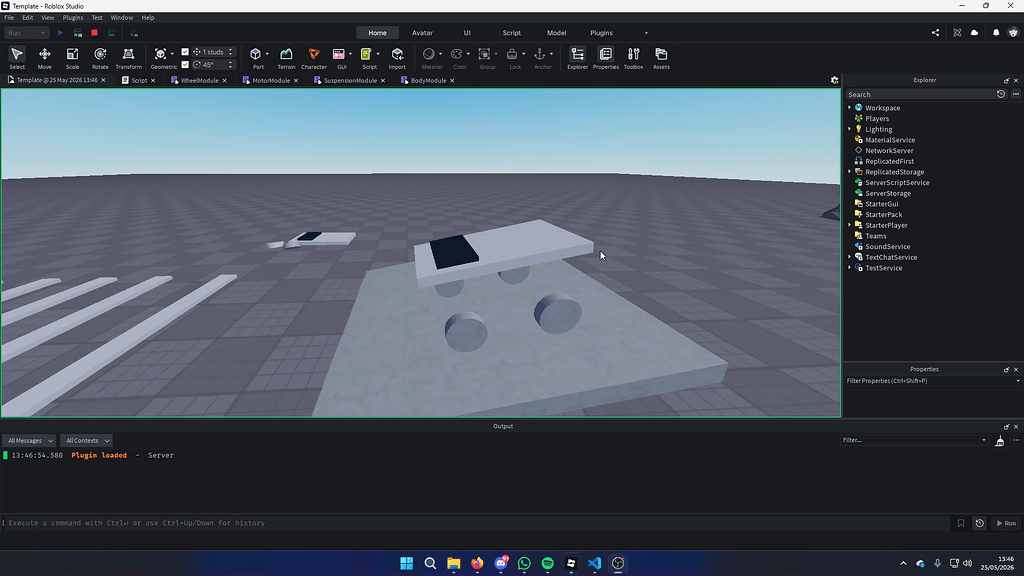Open viewport settings gear
1024x576 pixels.
[834, 80]
